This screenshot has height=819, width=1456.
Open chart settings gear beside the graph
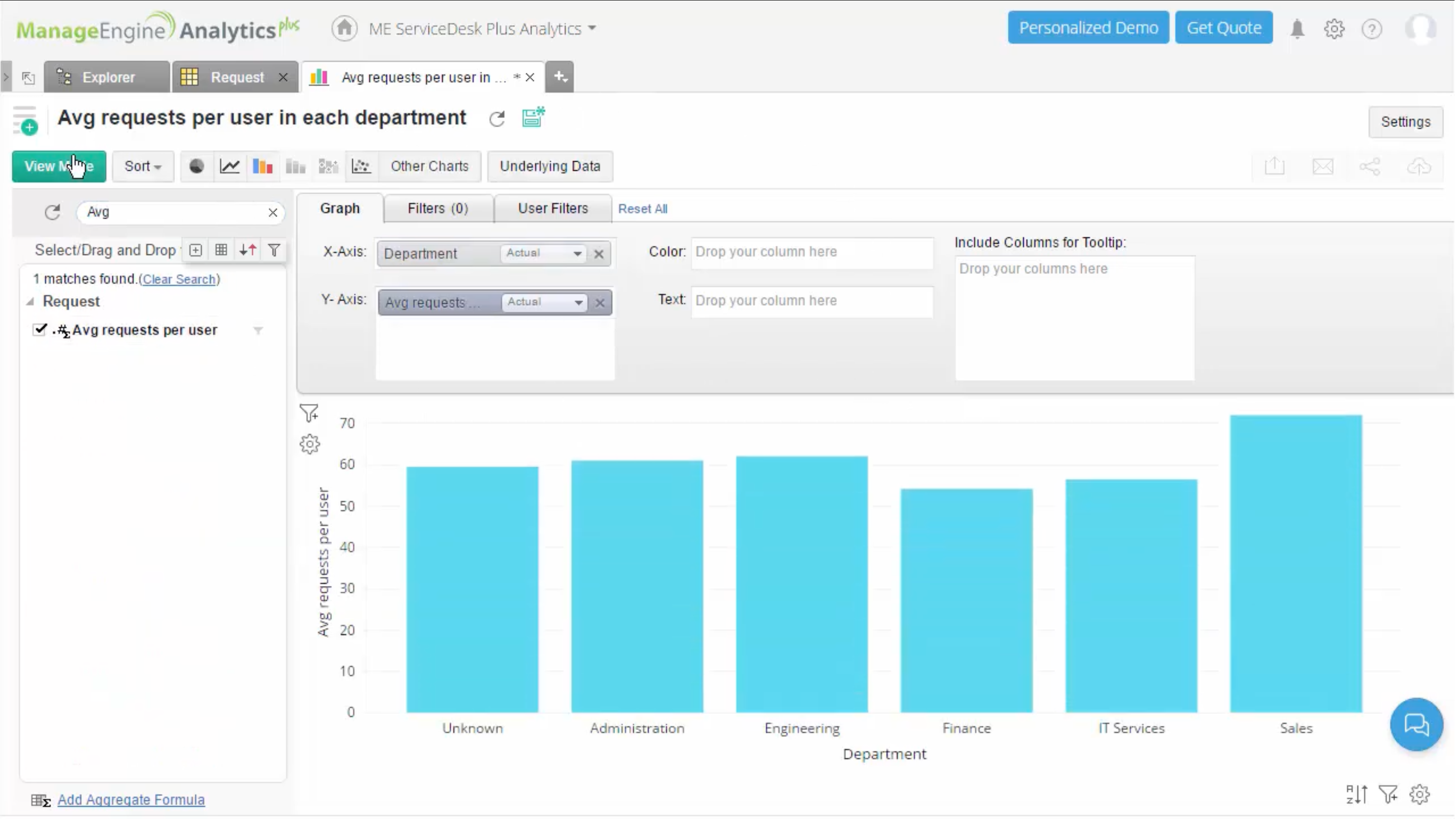310,444
